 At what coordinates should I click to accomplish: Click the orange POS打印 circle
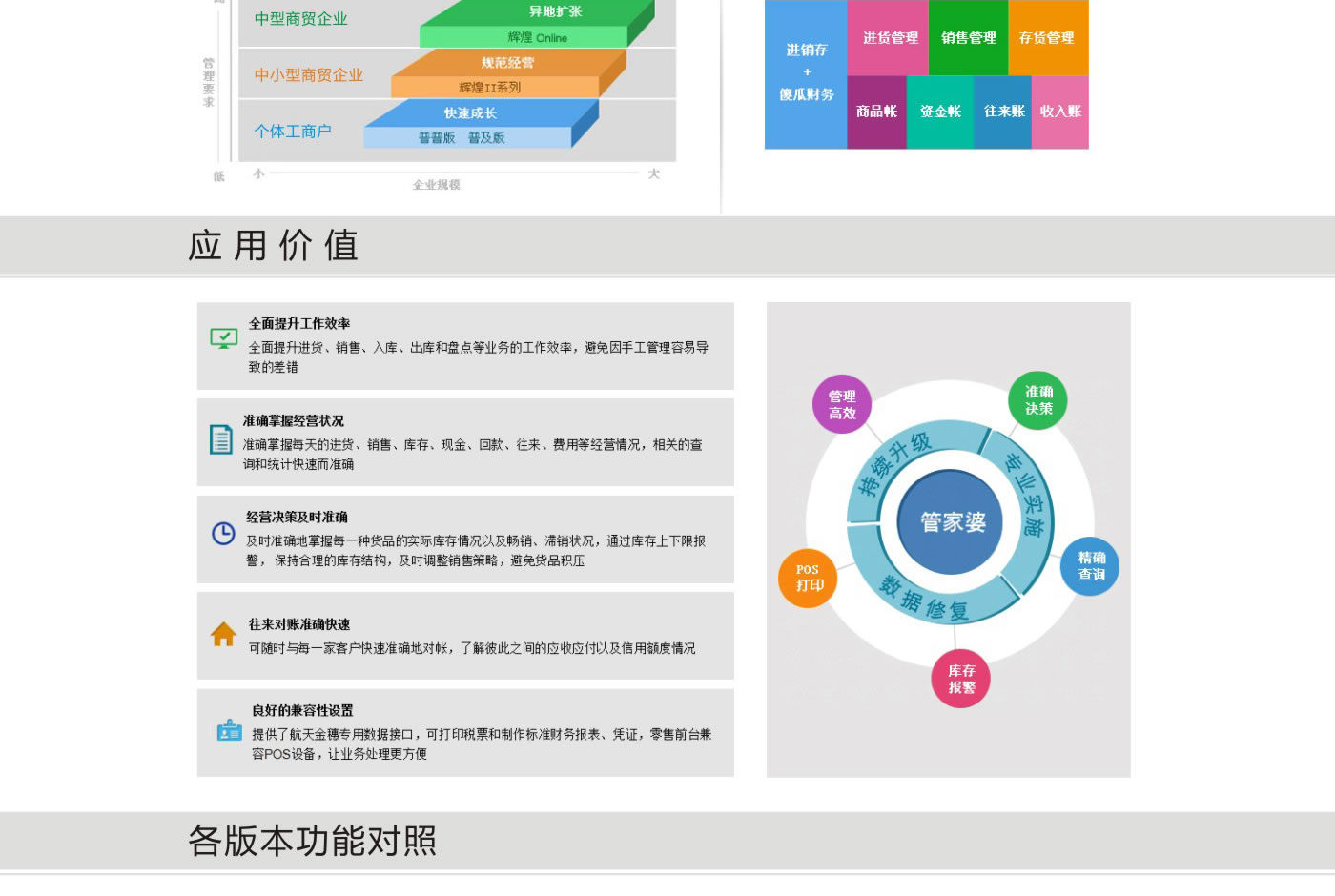(x=809, y=578)
